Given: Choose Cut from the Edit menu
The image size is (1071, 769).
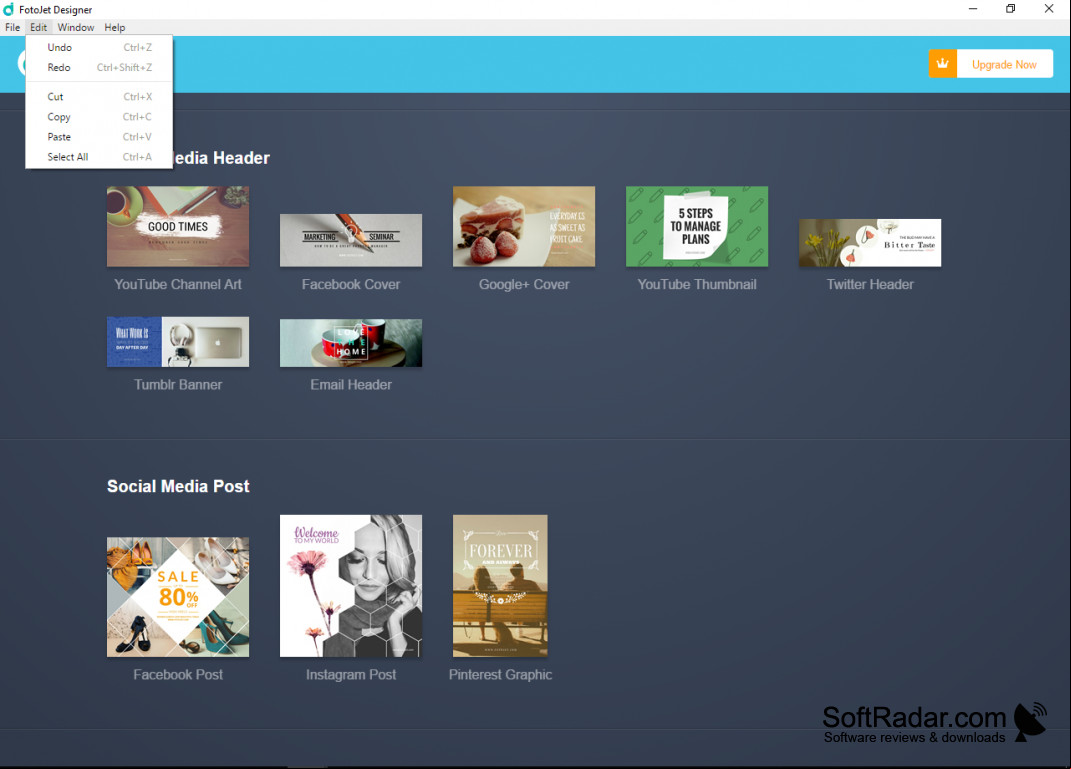Looking at the screenshot, I should (x=99, y=96).
